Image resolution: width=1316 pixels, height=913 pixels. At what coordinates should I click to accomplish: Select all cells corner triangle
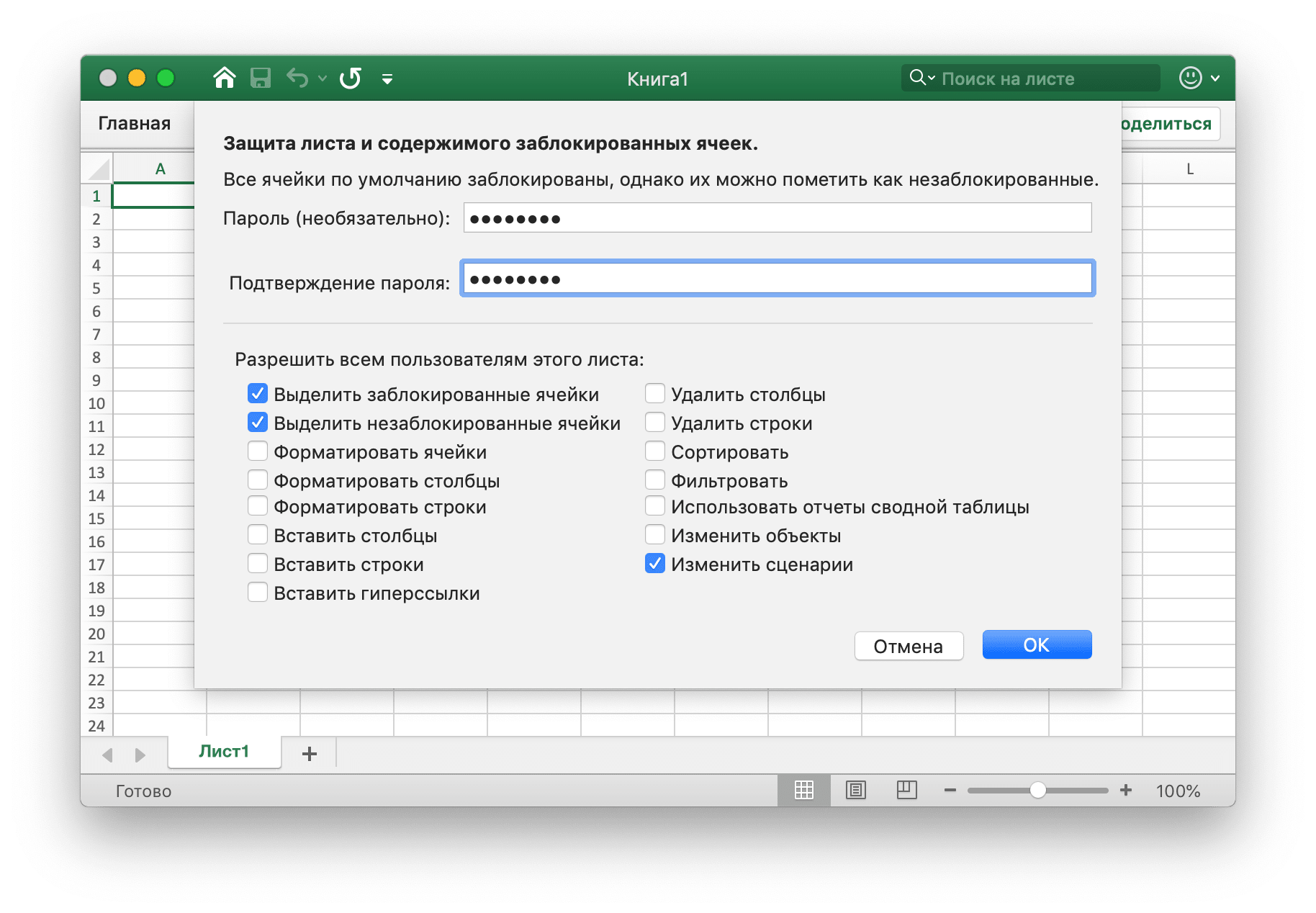tap(98, 169)
